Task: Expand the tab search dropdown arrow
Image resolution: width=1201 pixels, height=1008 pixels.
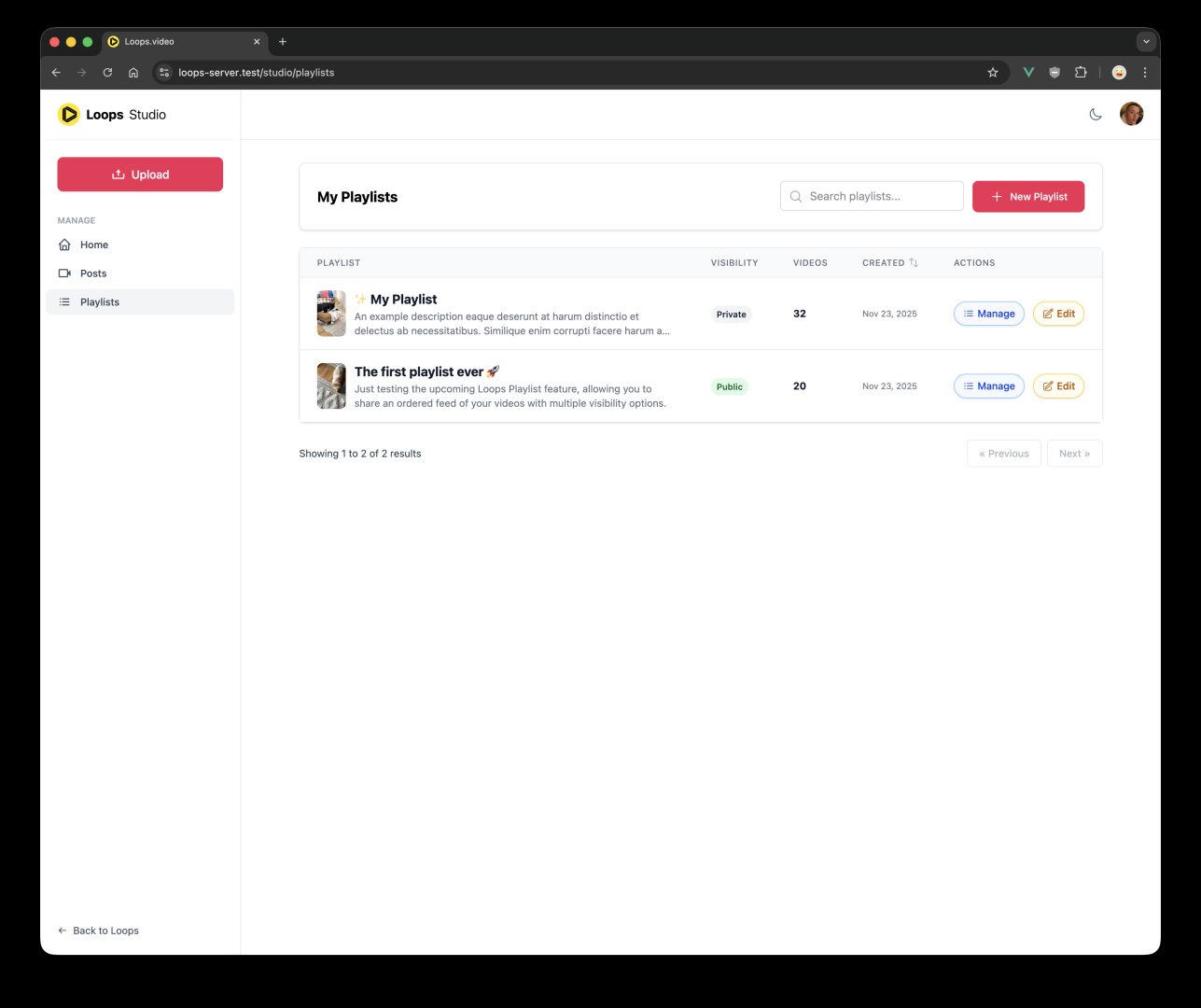Action: coord(1146,42)
